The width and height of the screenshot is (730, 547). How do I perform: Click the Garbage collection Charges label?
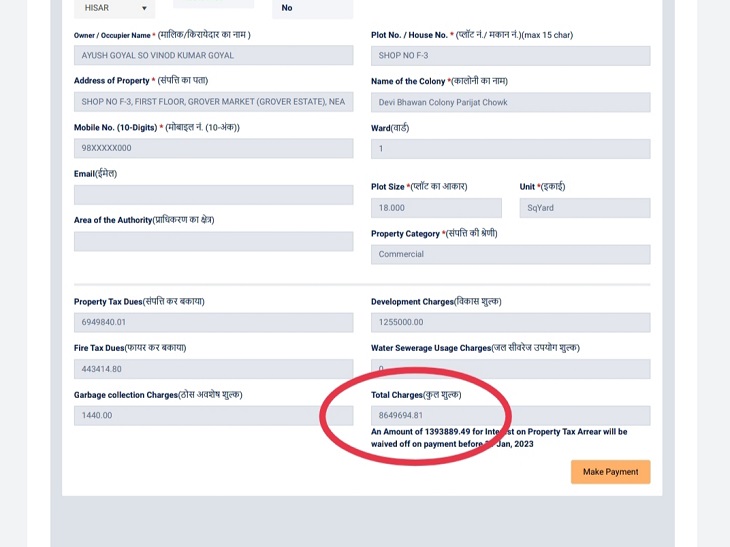(158, 395)
